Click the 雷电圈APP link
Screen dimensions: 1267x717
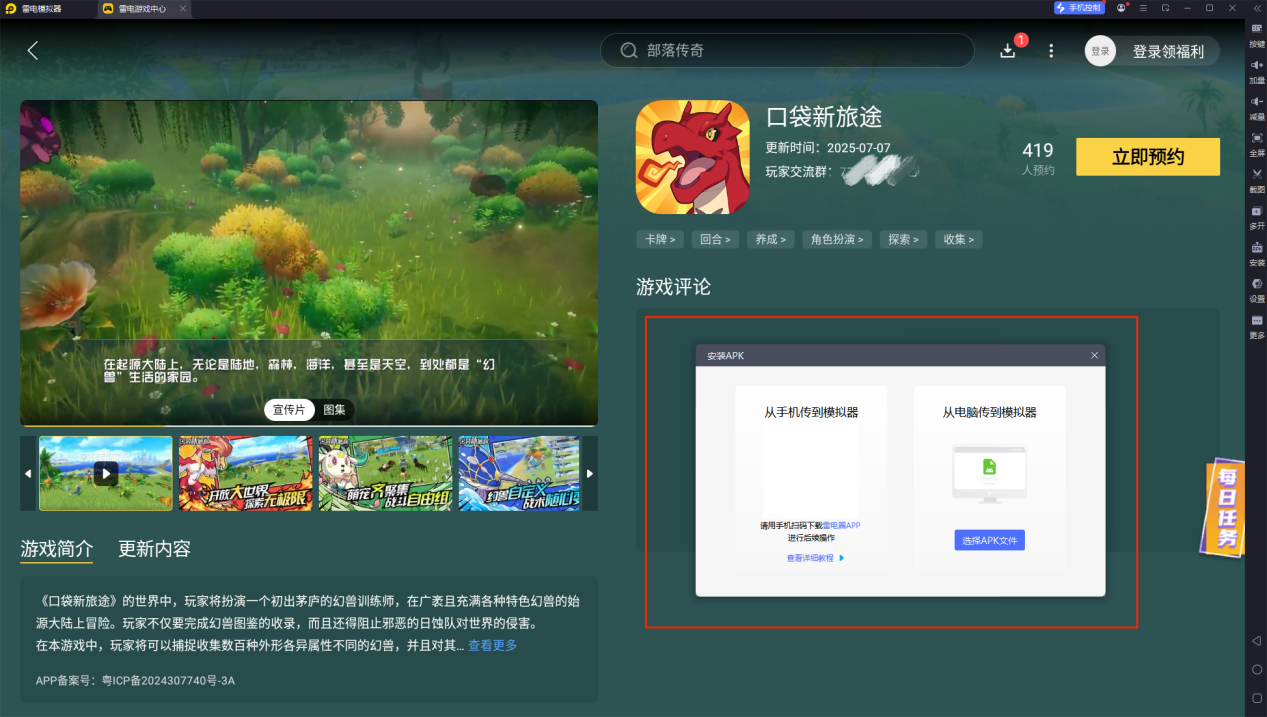coord(841,525)
